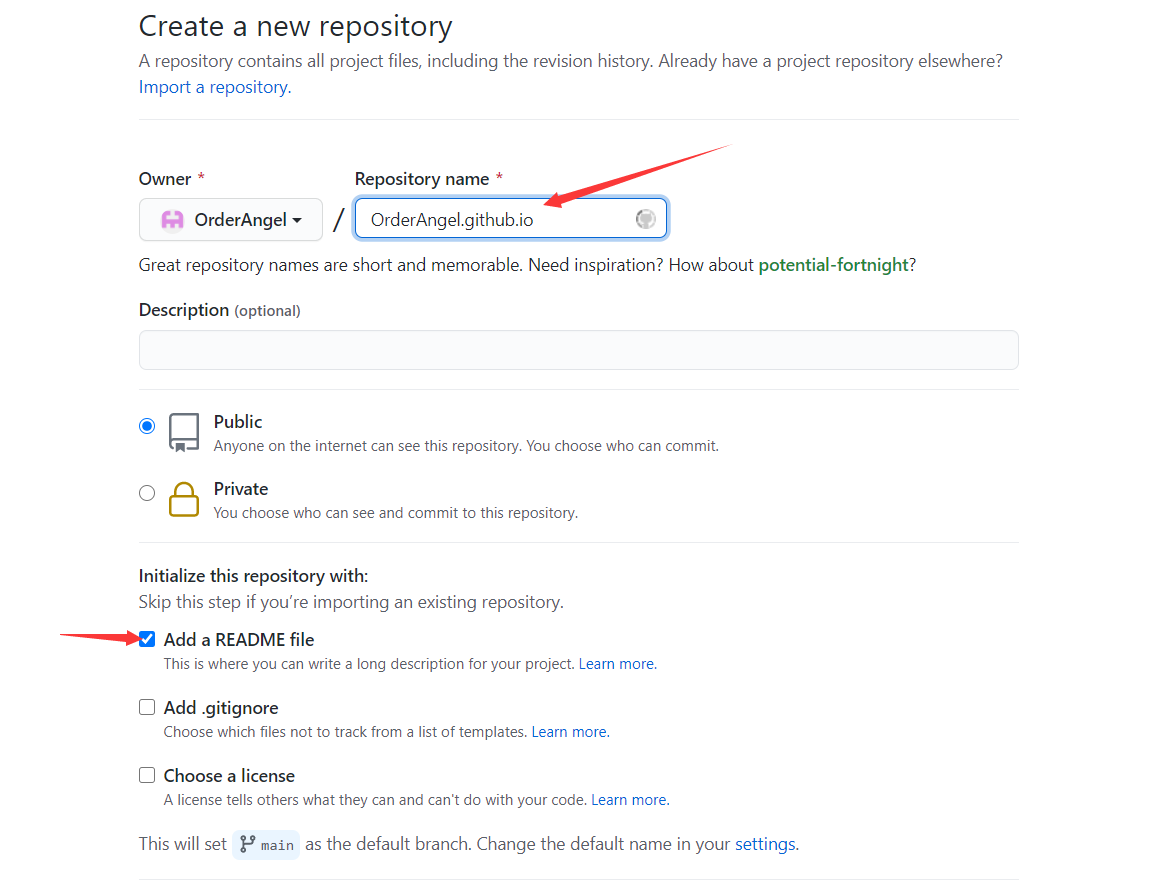Image resolution: width=1166 pixels, height=896 pixels.
Task: Check the Add .gitignore checkbox
Action: tap(147, 707)
